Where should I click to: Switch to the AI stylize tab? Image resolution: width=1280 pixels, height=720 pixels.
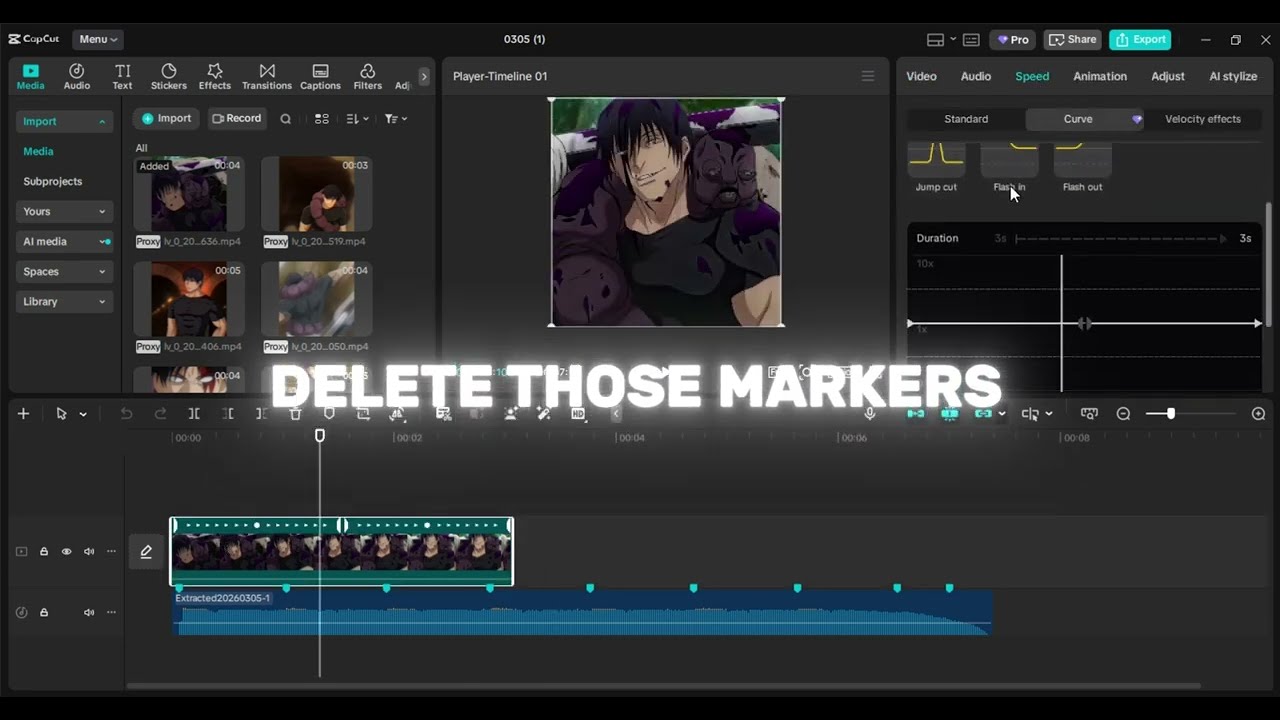(1233, 76)
